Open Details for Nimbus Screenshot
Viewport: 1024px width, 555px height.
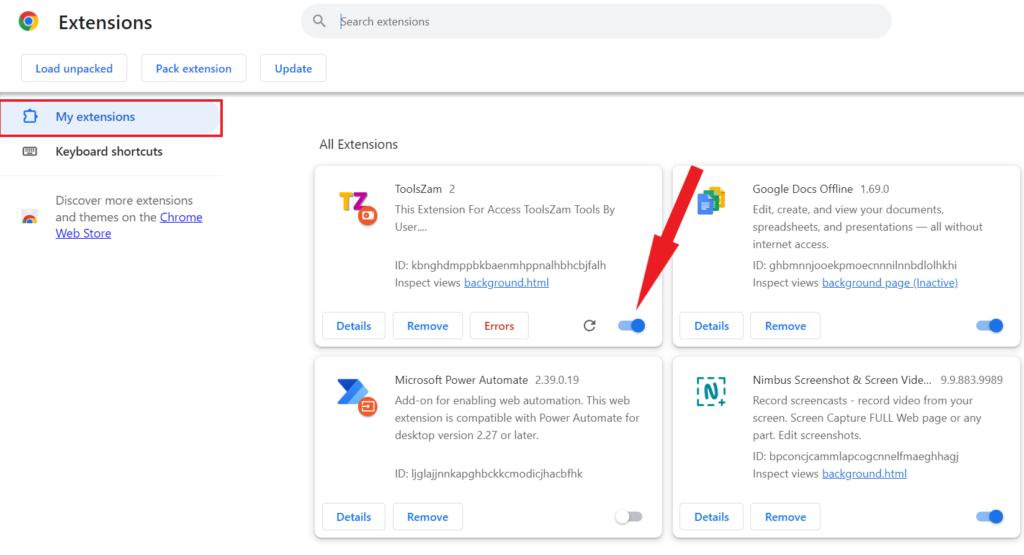click(711, 516)
